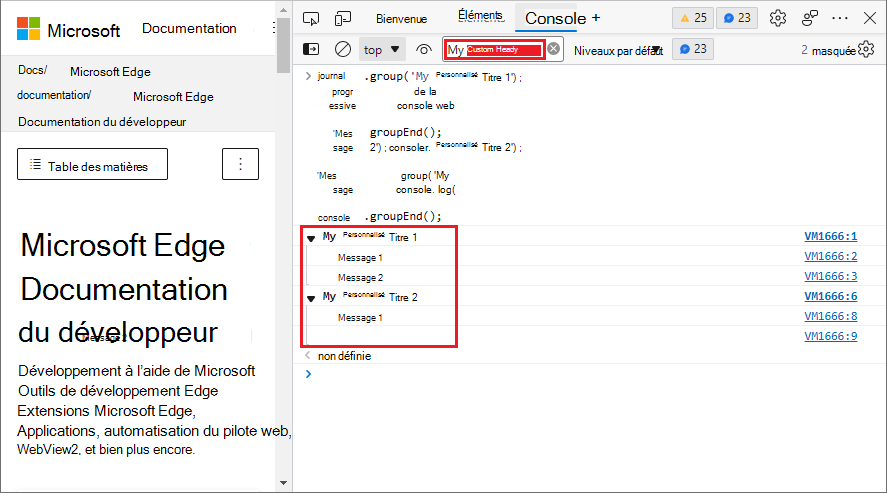This screenshot has width=887, height=493.
Task: Select the Message 2 log entry
Action: pos(360,278)
